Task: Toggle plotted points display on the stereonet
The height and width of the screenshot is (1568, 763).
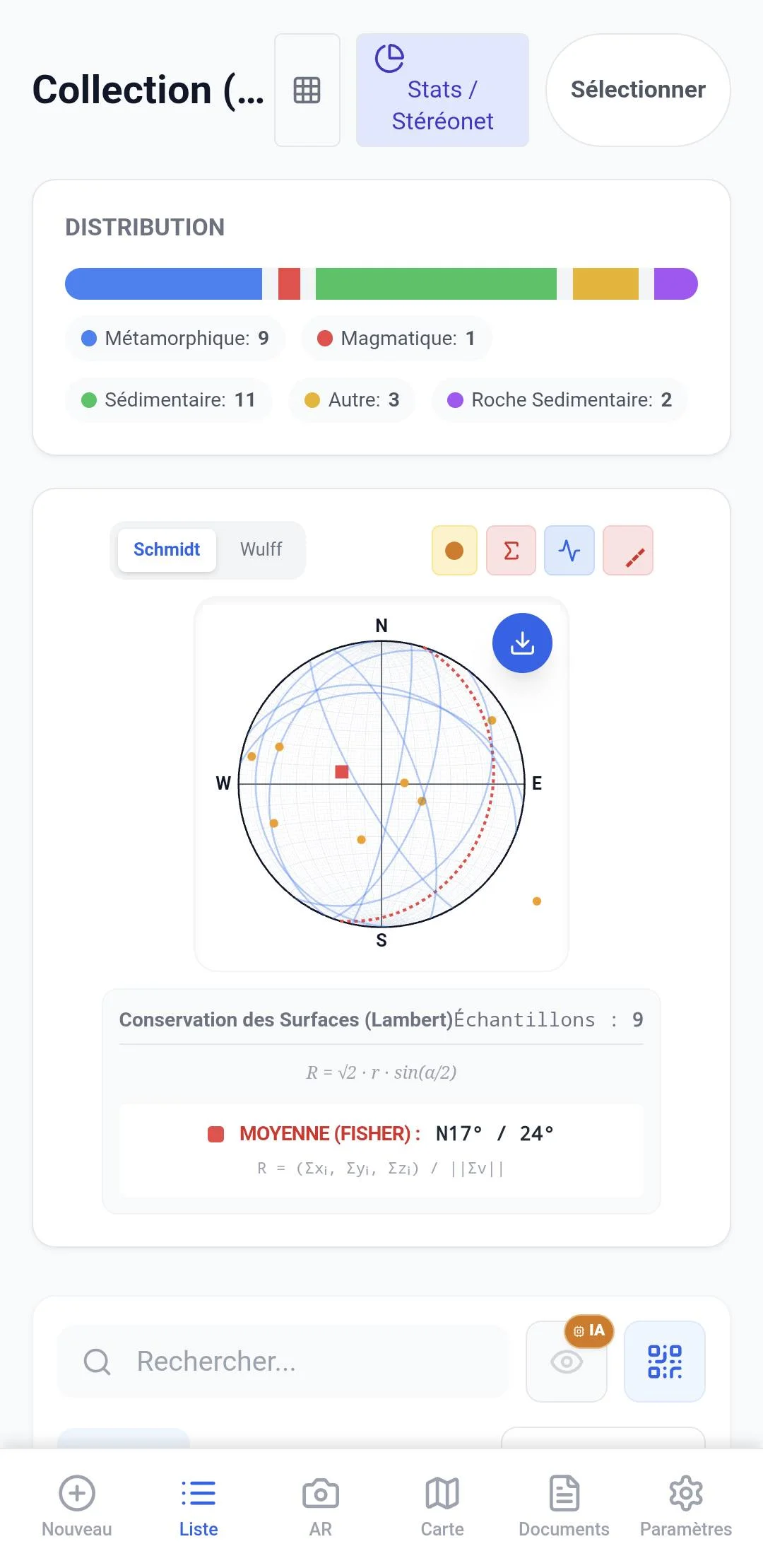Action: tap(453, 550)
